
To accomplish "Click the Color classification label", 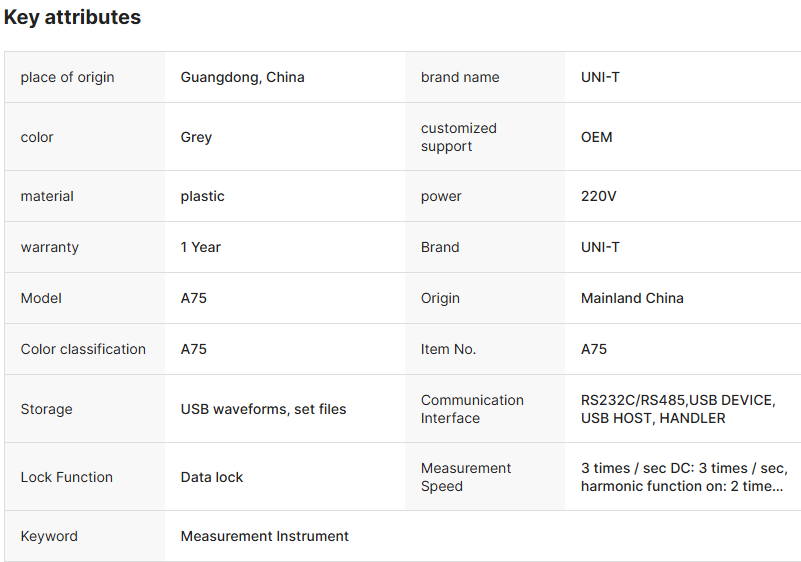I will (x=83, y=349).
